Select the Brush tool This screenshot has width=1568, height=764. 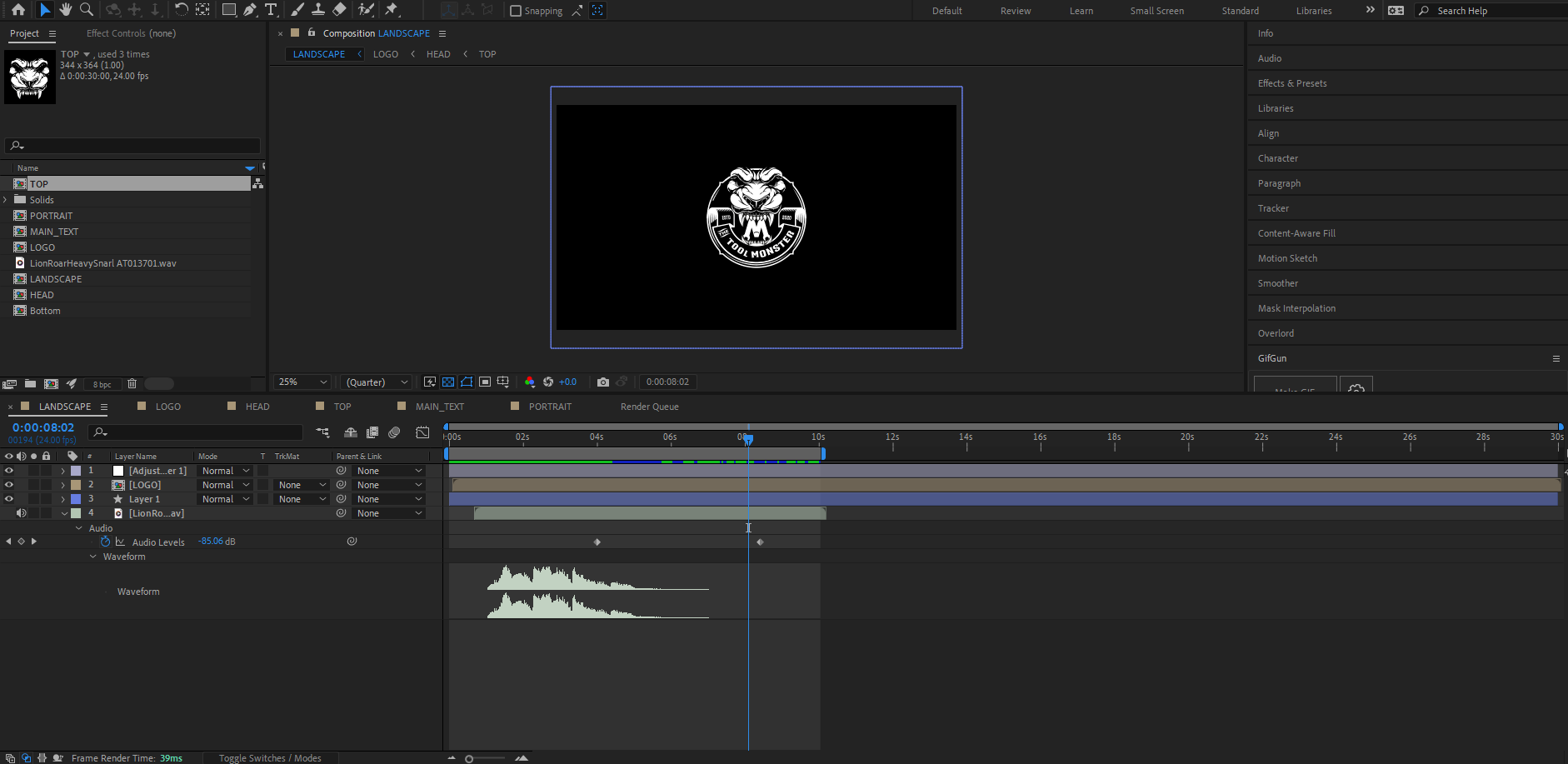tap(297, 10)
